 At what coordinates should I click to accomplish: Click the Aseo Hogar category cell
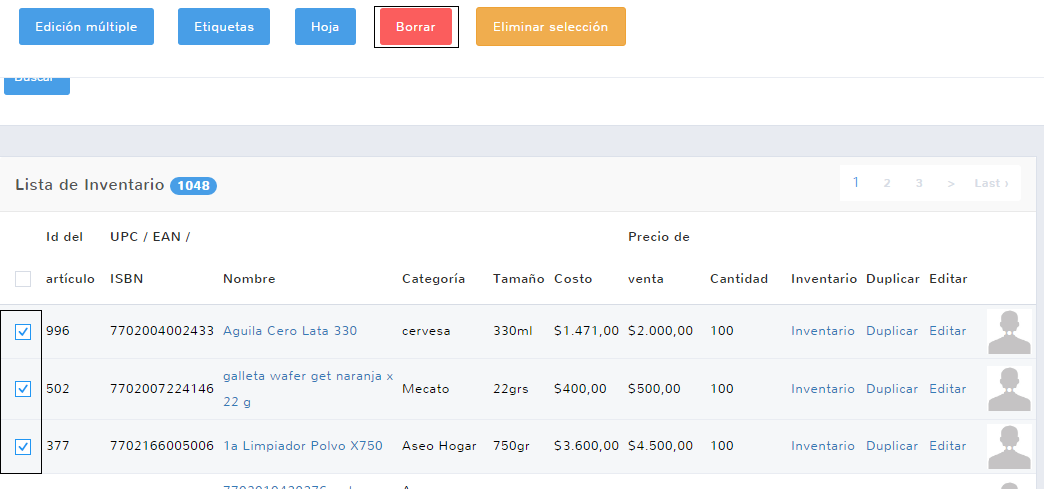coord(439,446)
